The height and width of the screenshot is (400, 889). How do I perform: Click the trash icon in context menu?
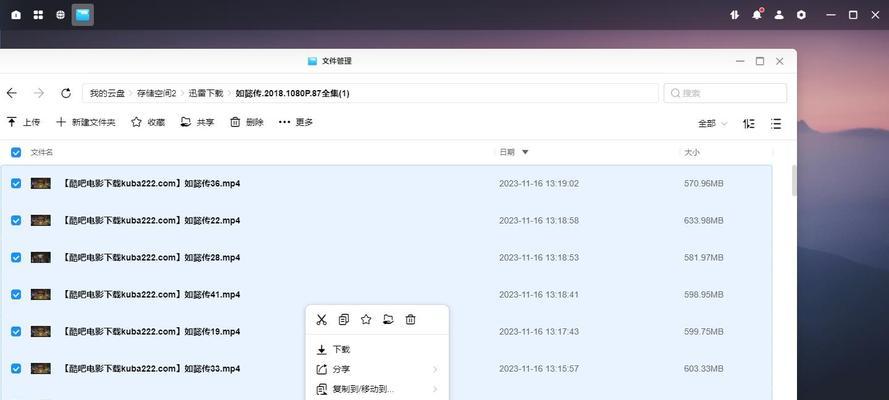point(410,320)
